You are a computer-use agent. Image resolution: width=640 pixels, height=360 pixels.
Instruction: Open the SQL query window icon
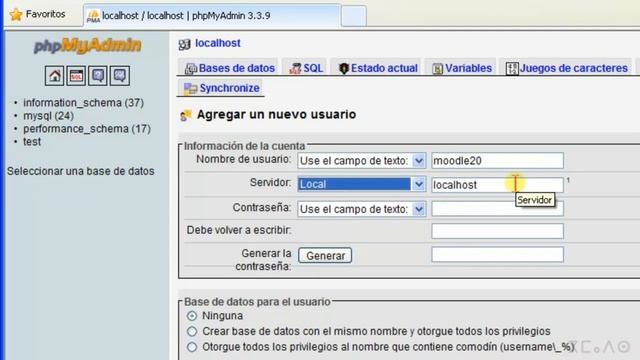point(76,76)
